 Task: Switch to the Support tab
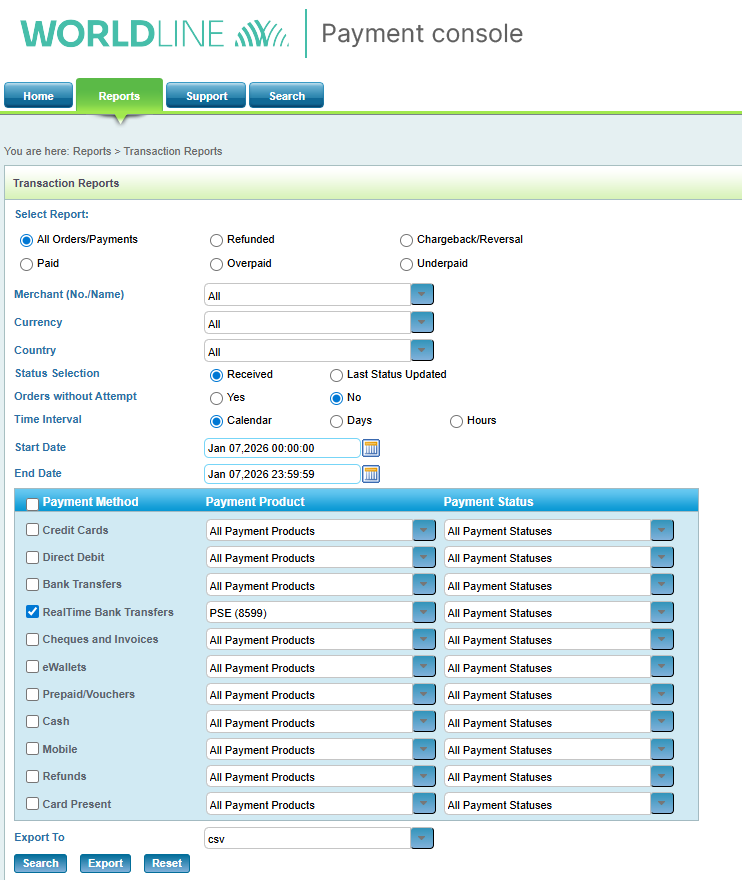pyautogui.click(x=207, y=96)
